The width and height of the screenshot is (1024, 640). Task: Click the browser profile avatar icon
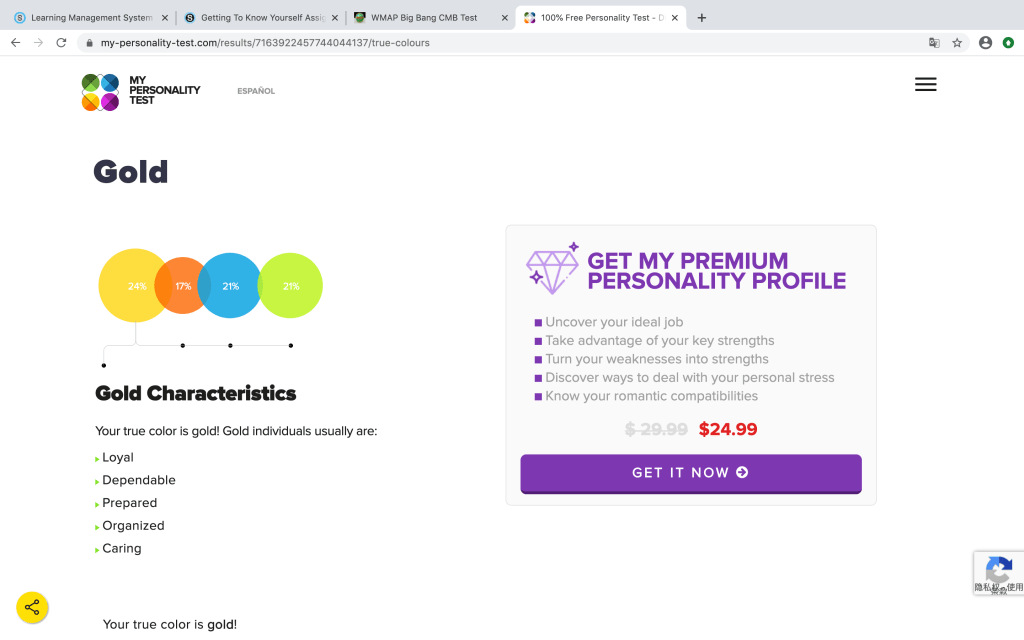pyautogui.click(x=985, y=43)
